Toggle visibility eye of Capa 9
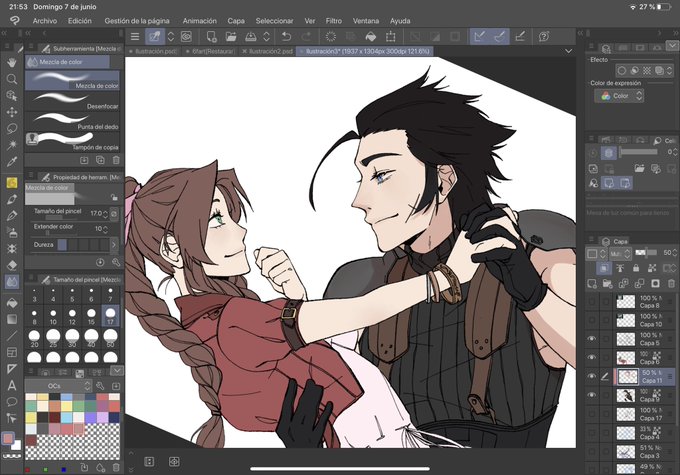Viewport: 680px width, 475px height. [592, 395]
